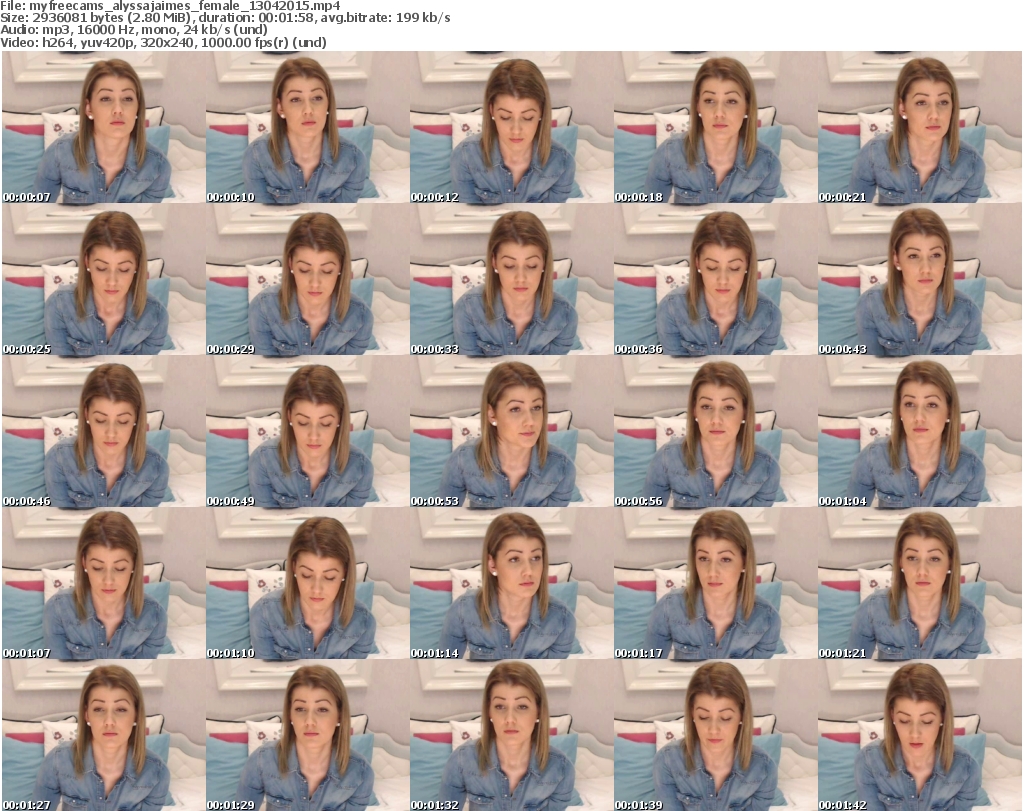Click the 00:00:25 video frame
The image size is (1024, 811).
point(103,280)
